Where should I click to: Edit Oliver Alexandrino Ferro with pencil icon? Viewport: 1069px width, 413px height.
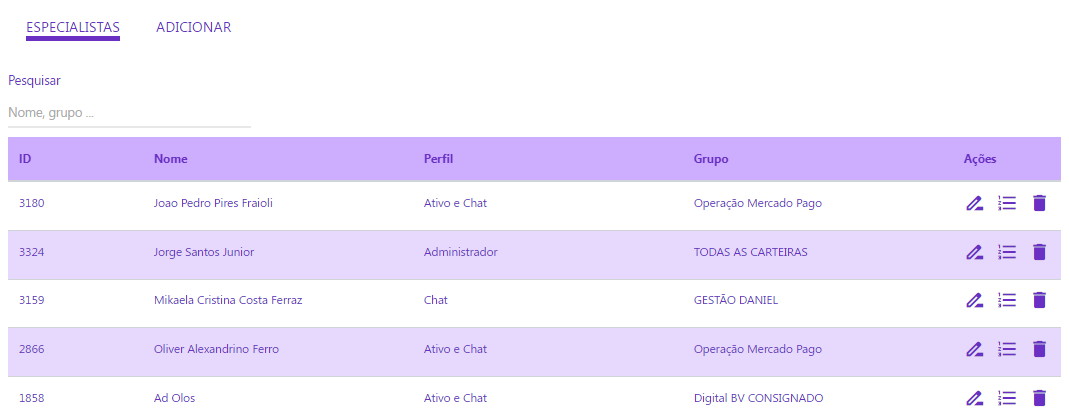[974, 349]
